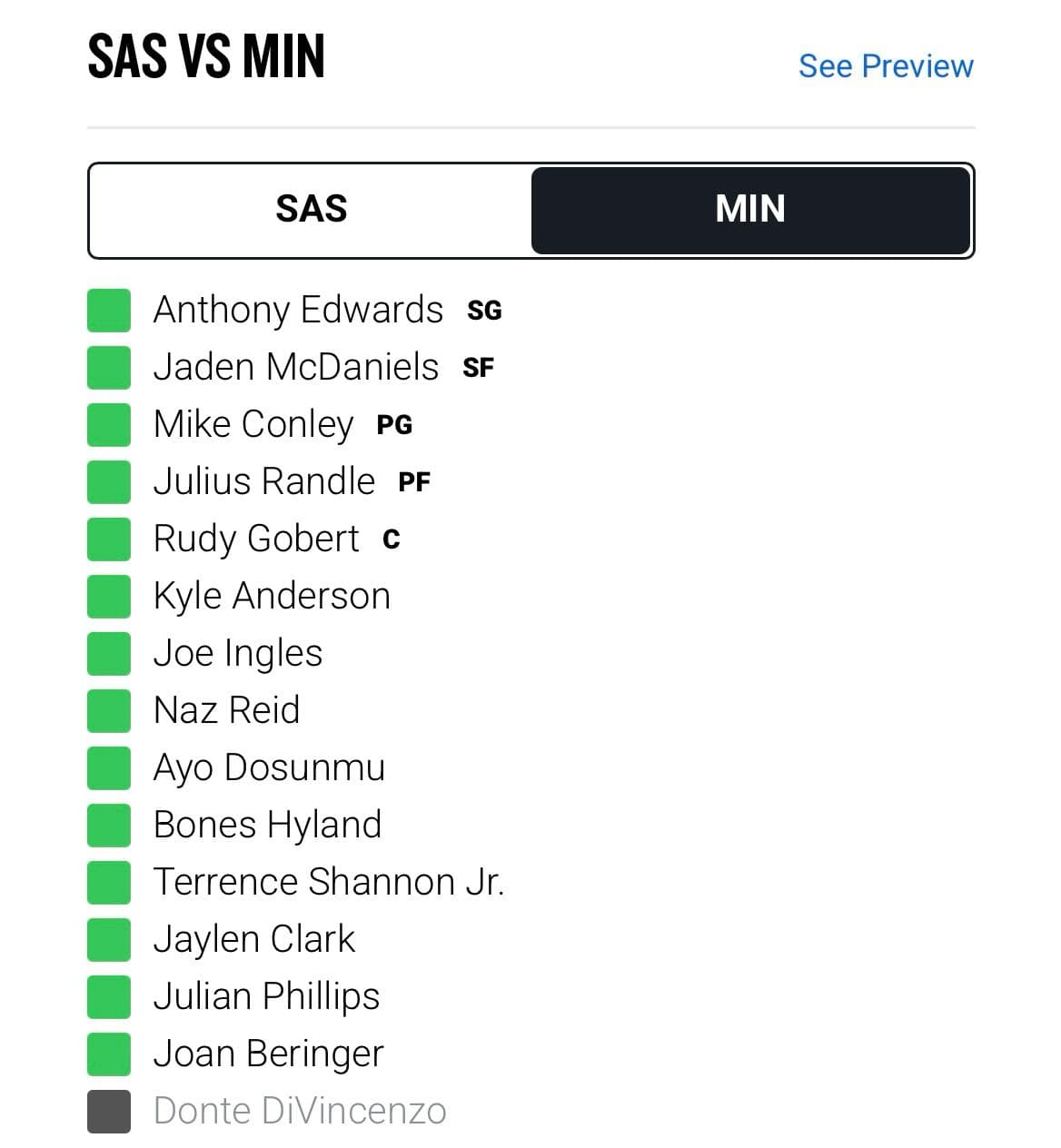Image resolution: width=1061 pixels, height=1148 pixels.
Task: Open Bones Hyland player entry
Action: point(267,825)
